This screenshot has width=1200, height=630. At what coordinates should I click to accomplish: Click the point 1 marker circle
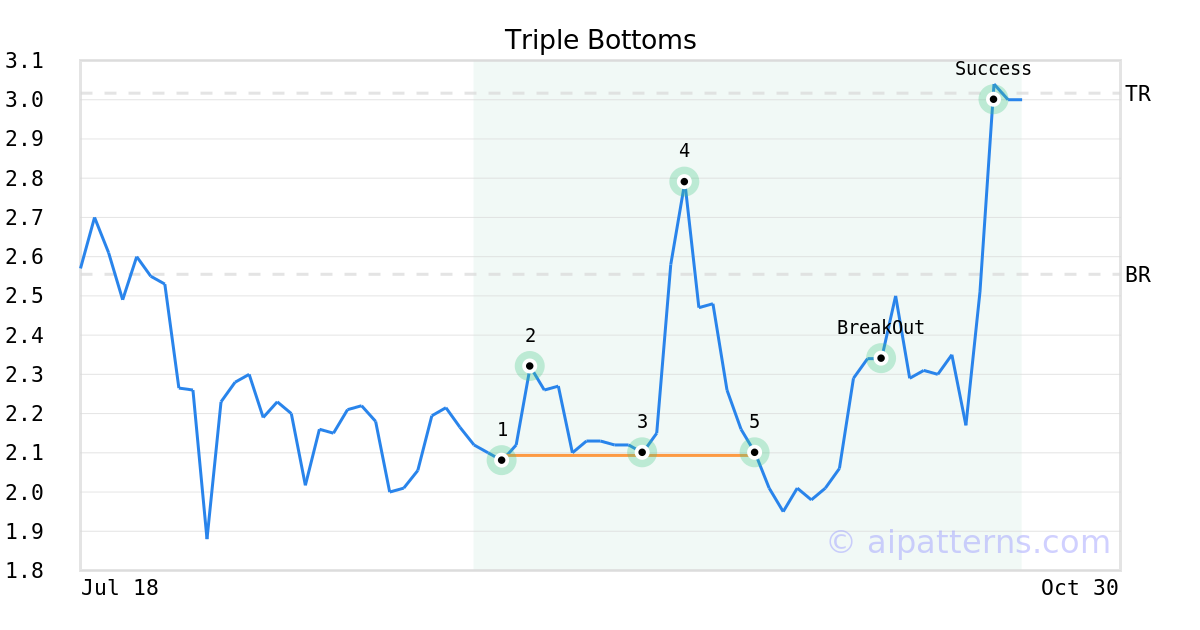click(x=502, y=460)
